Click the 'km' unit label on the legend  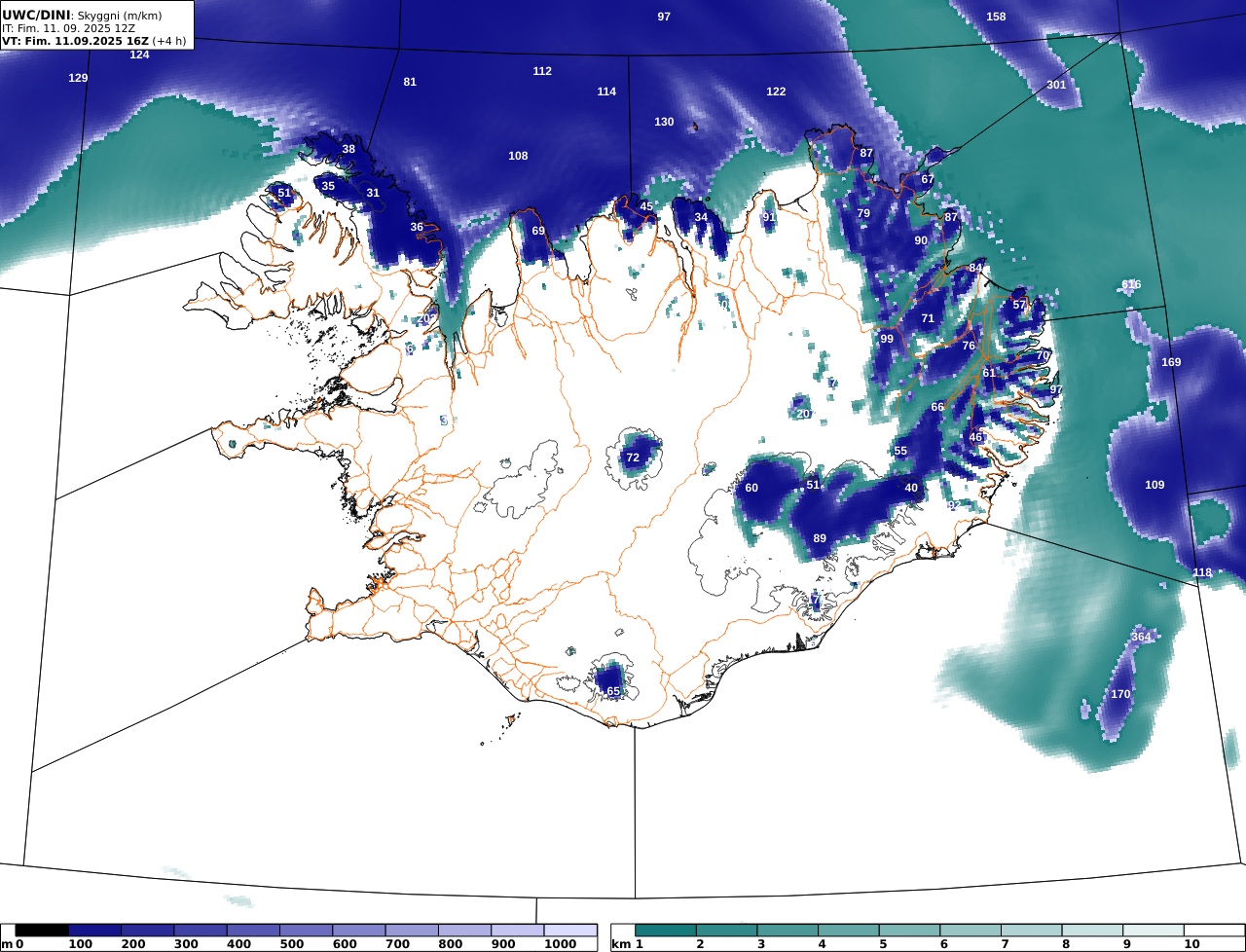pyautogui.click(x=620, y=944)
